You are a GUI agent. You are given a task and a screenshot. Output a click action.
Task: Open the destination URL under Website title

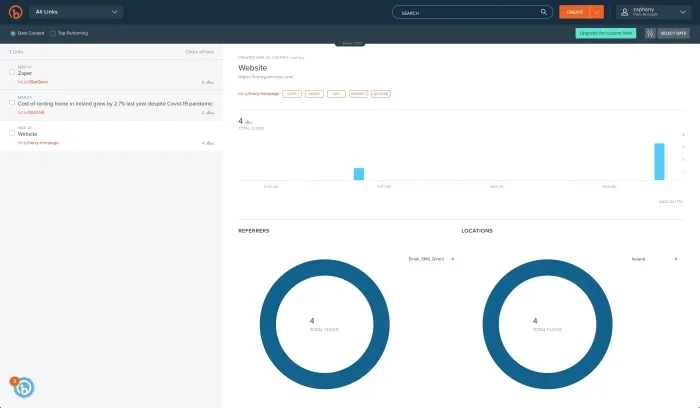266,77
